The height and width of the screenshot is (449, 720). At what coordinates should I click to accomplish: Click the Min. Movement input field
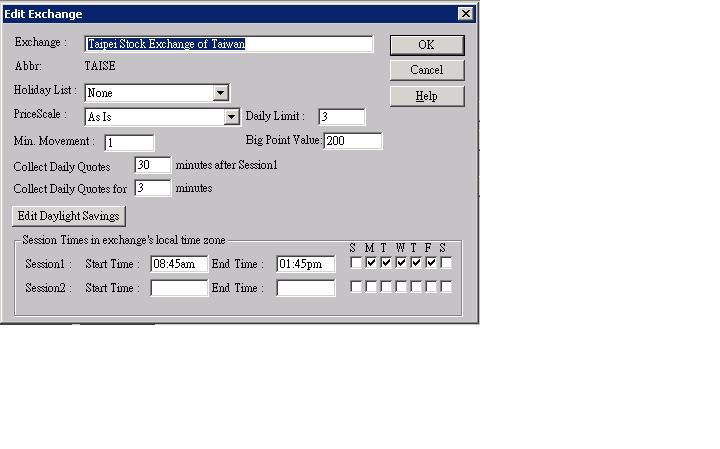click(x=129, y=143)
